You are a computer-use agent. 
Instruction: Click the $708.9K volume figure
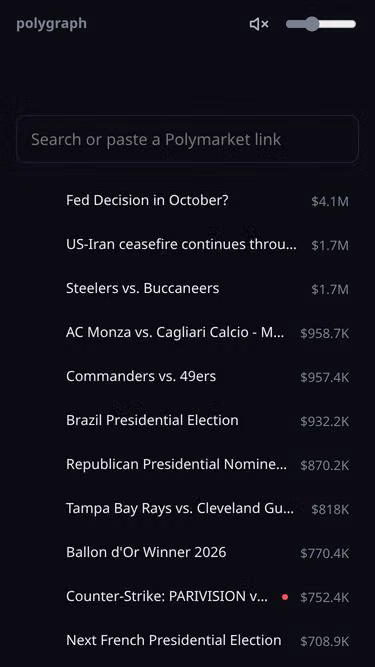(324, 641)
